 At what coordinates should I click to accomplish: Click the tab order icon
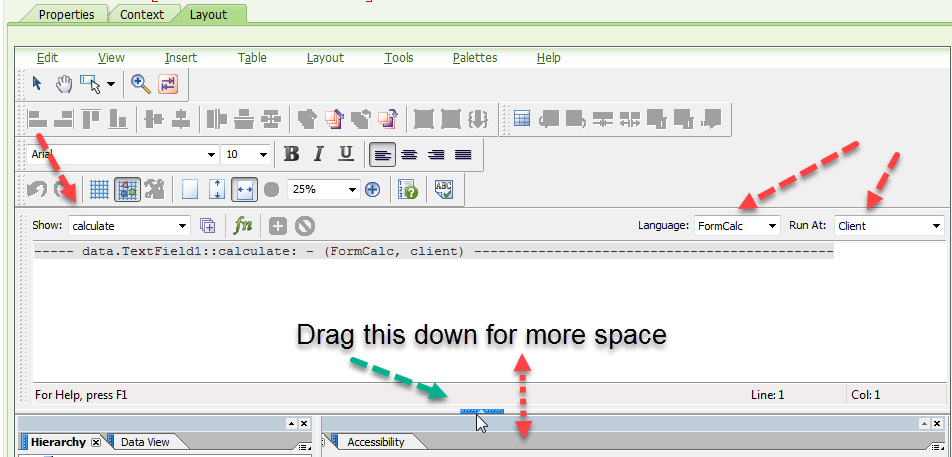[x=168, y=84]
